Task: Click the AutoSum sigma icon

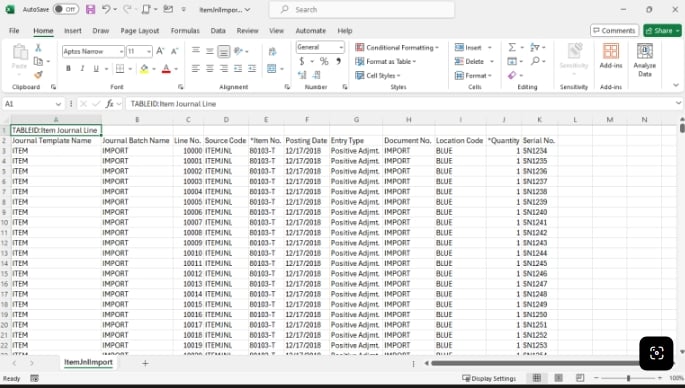Action: click(512, 47)
